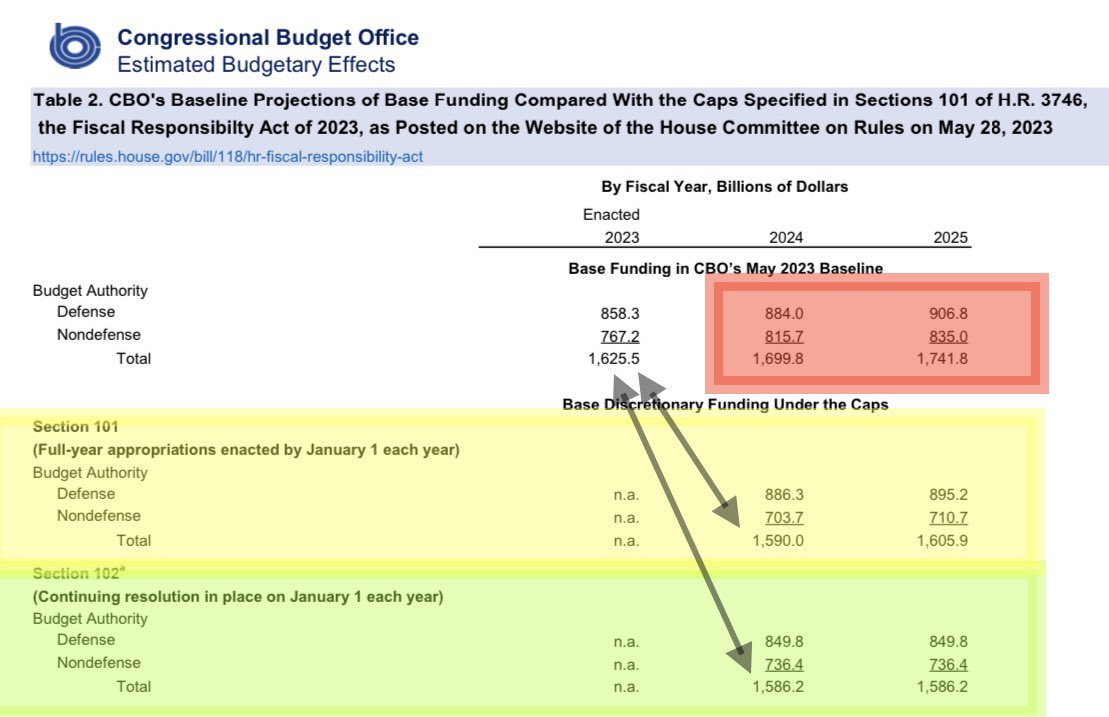Select the 1,586.2 Section 102 total for 2024
The height and width of the screenshot is (717, 1109).
point(777,687)
